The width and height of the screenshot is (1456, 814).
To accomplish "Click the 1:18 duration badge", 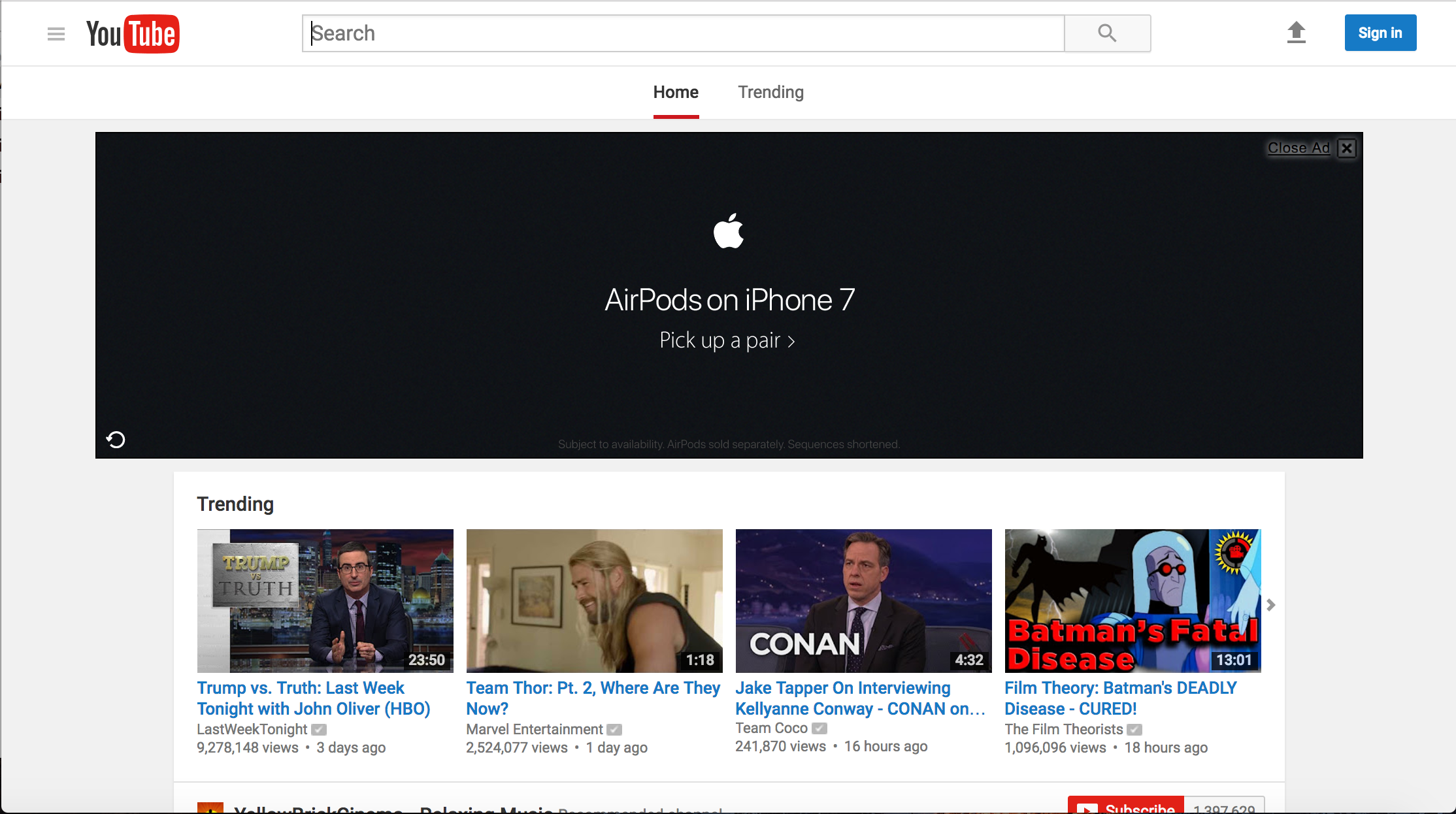I will coord(700,660).
